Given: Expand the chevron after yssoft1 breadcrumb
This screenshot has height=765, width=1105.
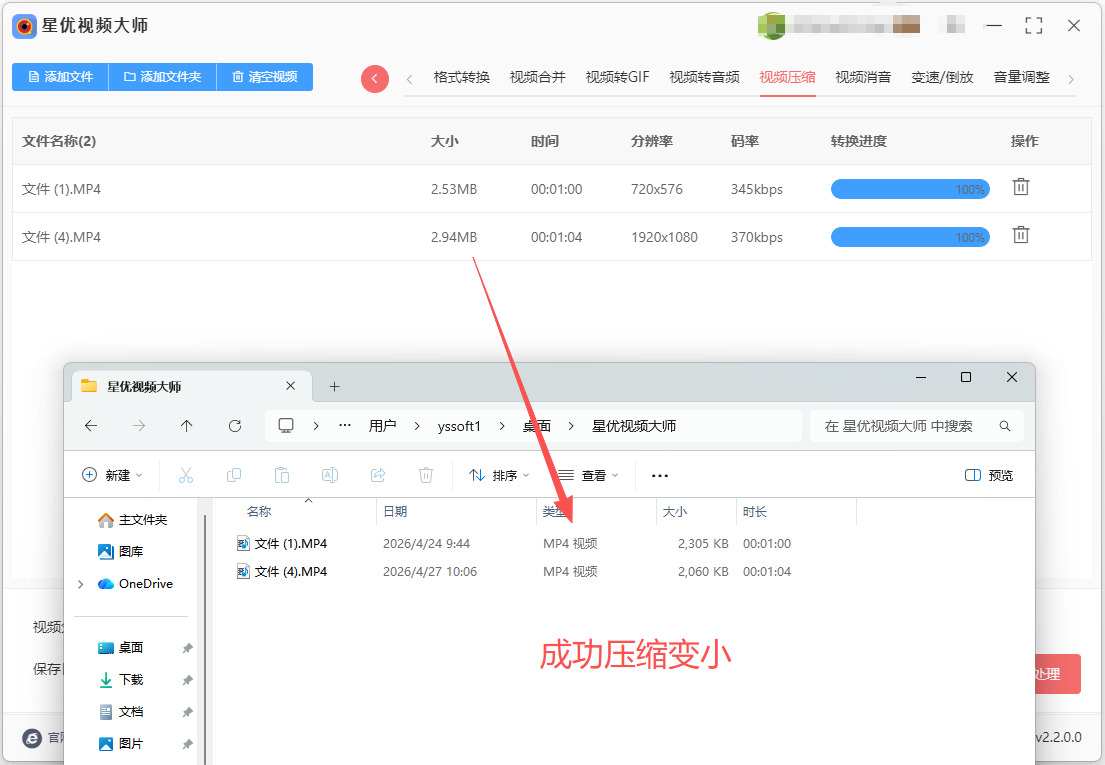Looking at the screenshot, I should pos(502,426).
